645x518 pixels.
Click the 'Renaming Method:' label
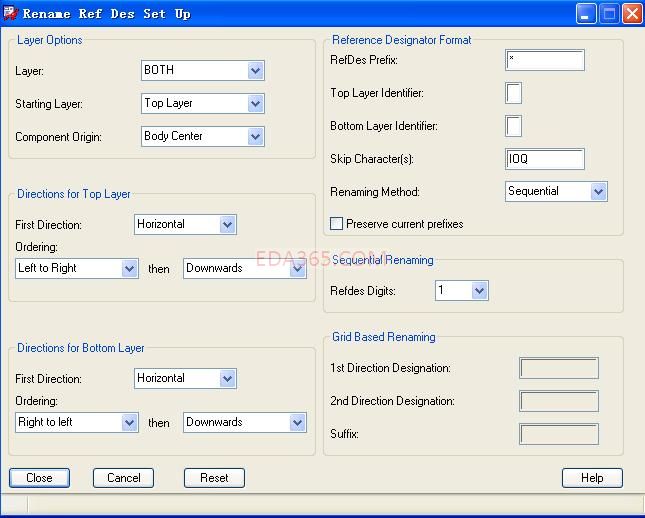(375, 192)
